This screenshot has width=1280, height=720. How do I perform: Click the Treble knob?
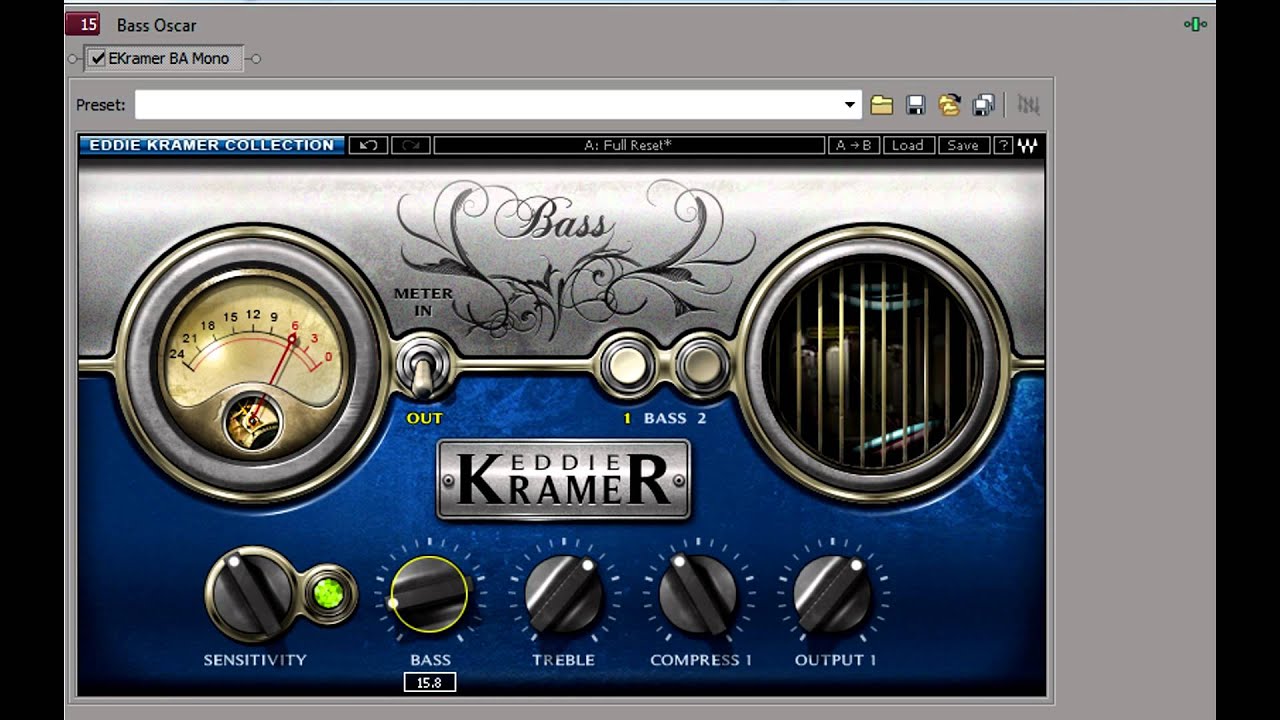click(x=563, y=595)
